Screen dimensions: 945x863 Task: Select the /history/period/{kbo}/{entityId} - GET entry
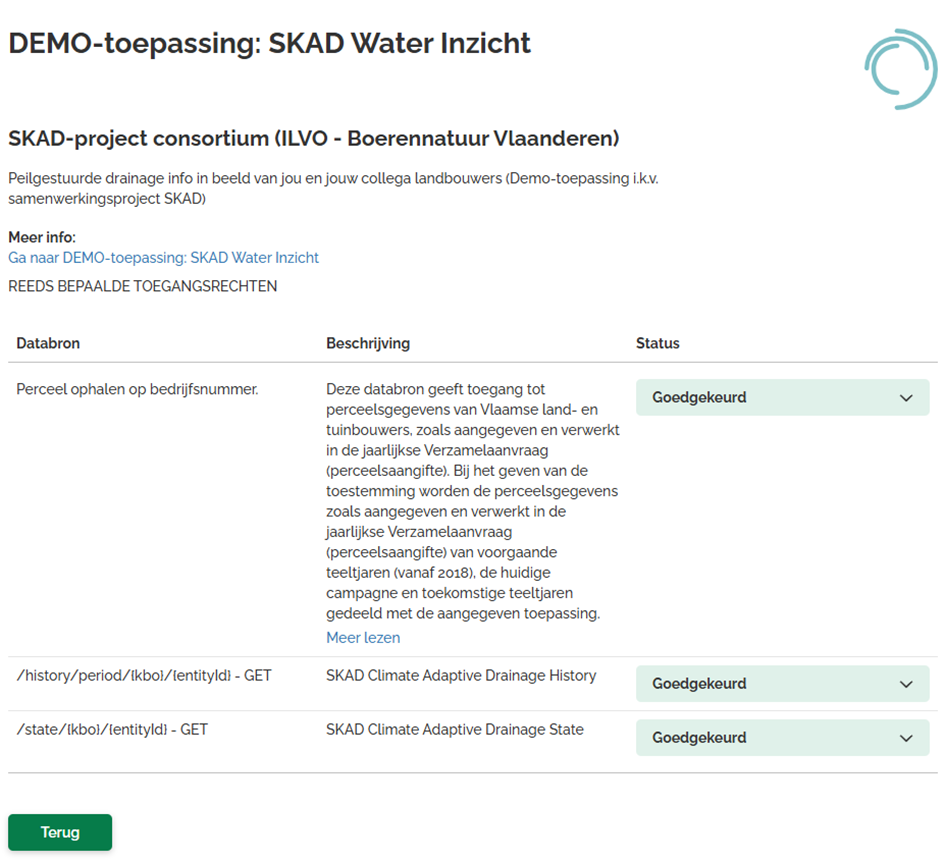point(144,676)
